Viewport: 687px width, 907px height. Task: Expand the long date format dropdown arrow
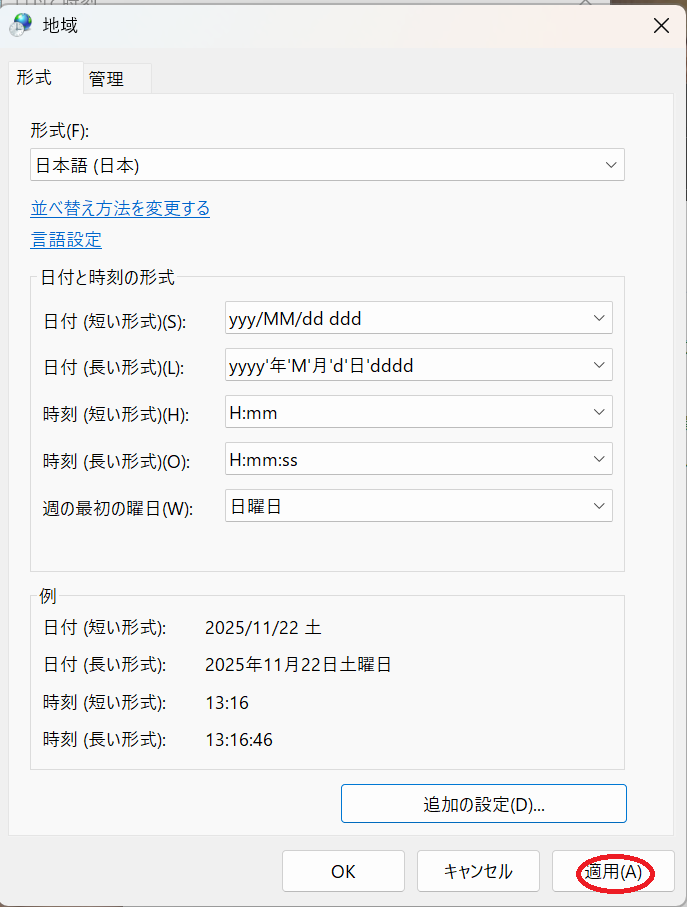[599, 366]
